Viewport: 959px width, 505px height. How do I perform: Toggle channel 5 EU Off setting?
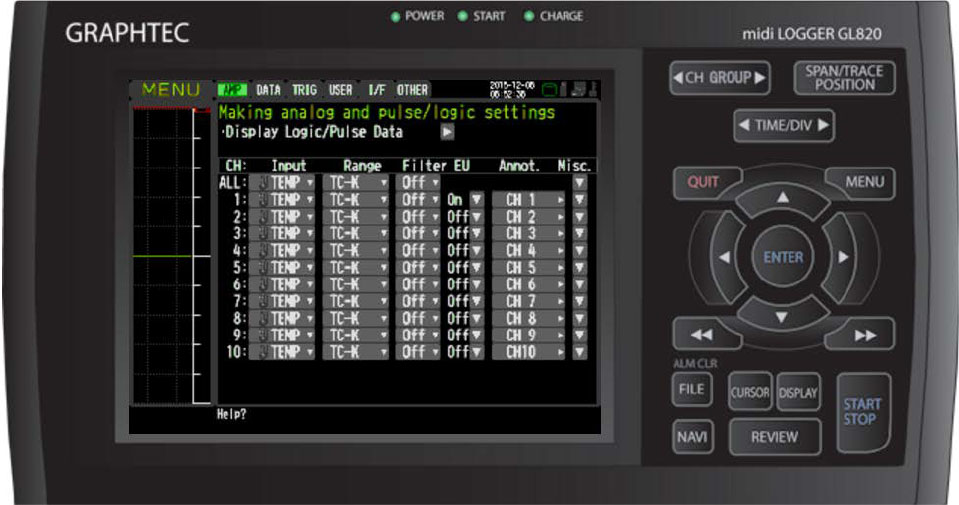click(x=465, y=268)
